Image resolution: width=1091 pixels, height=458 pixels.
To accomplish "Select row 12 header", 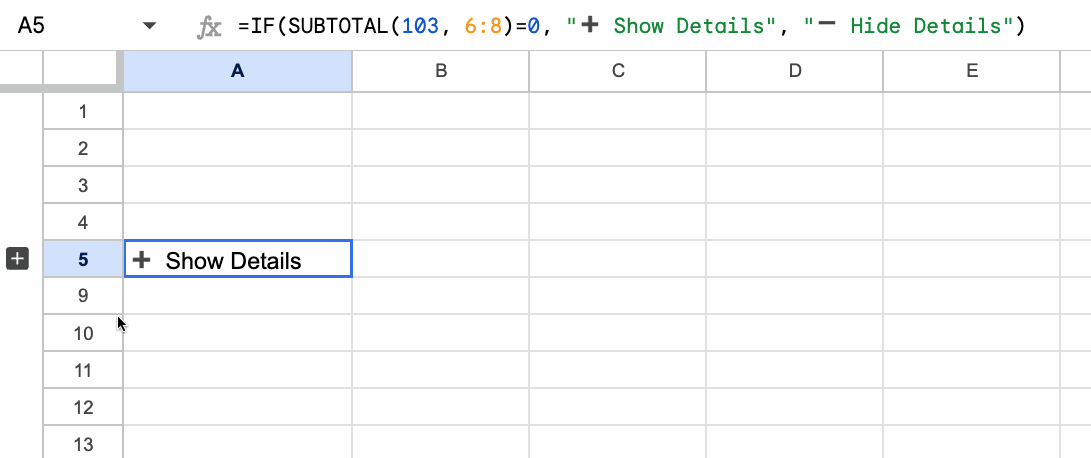I will (x=83, y=407).
